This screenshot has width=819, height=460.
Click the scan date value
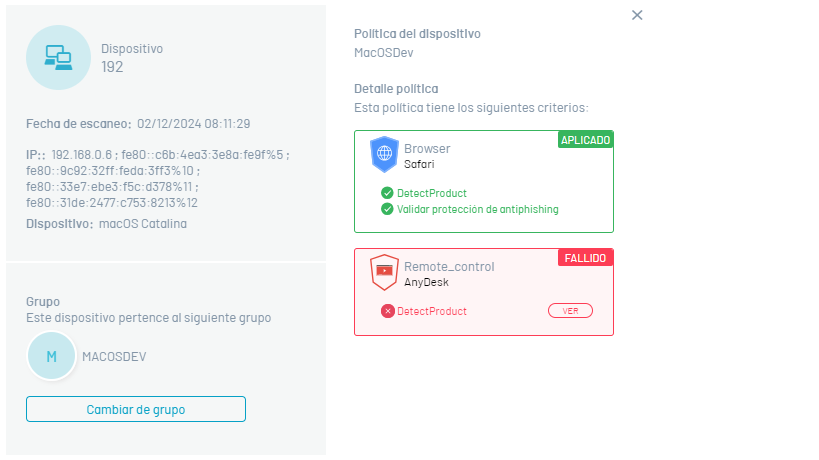193,124
